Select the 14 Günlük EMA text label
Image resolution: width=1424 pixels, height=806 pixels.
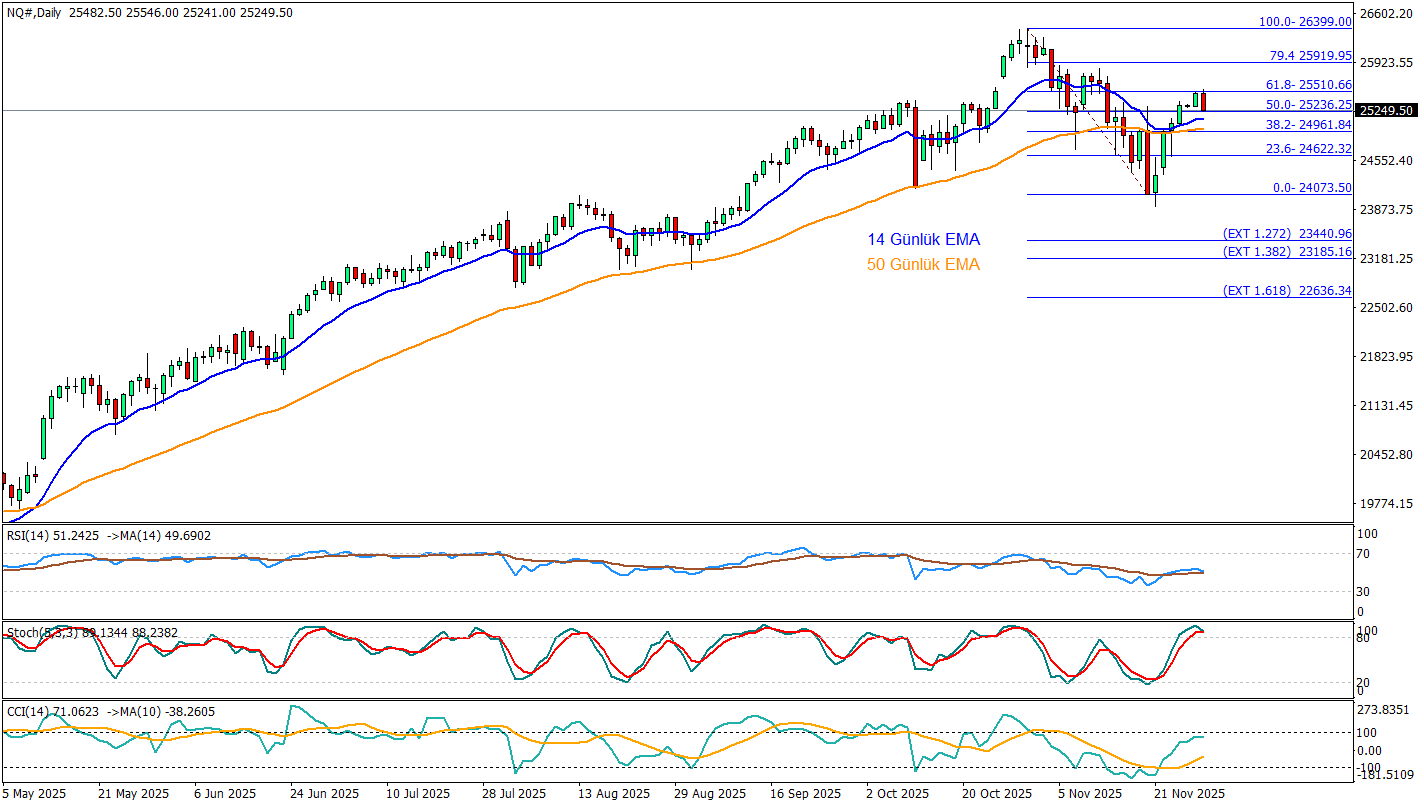tap(923, 240)
